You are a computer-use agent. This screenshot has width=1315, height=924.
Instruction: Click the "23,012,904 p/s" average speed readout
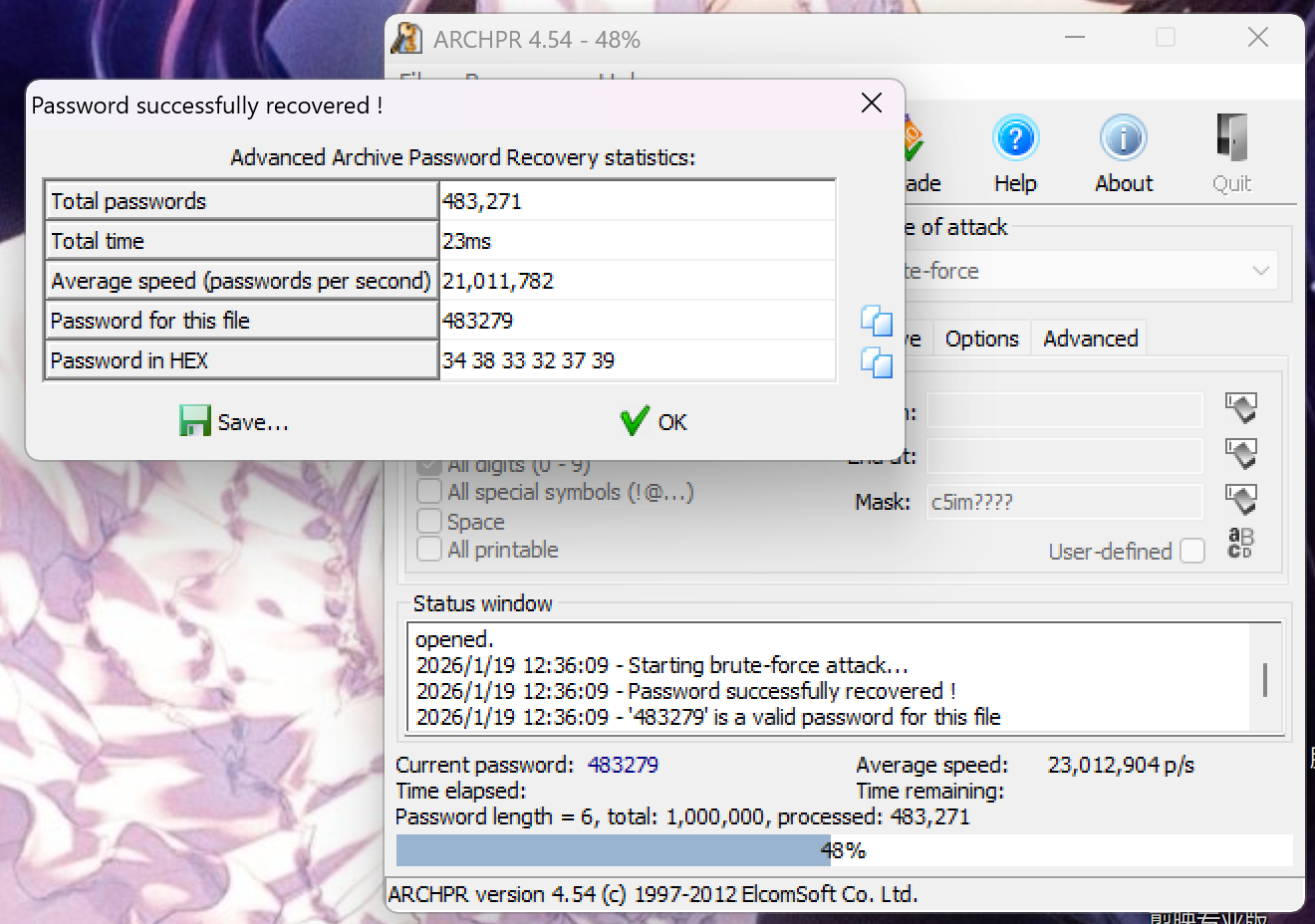click(1121, 765)
